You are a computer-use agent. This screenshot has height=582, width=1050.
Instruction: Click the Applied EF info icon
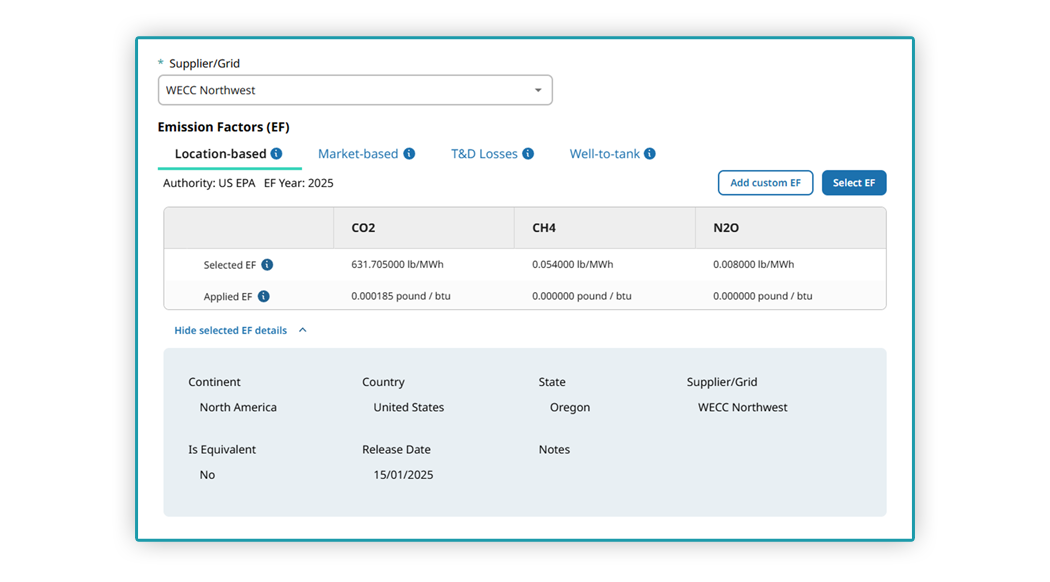coord(263,297)
